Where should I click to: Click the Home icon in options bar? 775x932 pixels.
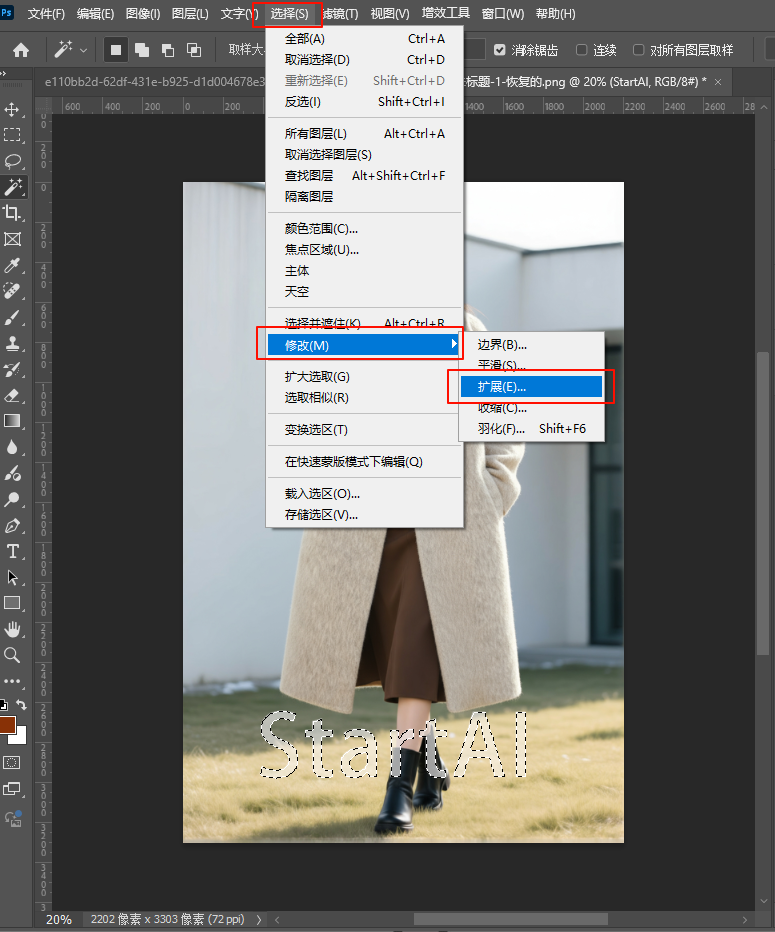[21, 49]
